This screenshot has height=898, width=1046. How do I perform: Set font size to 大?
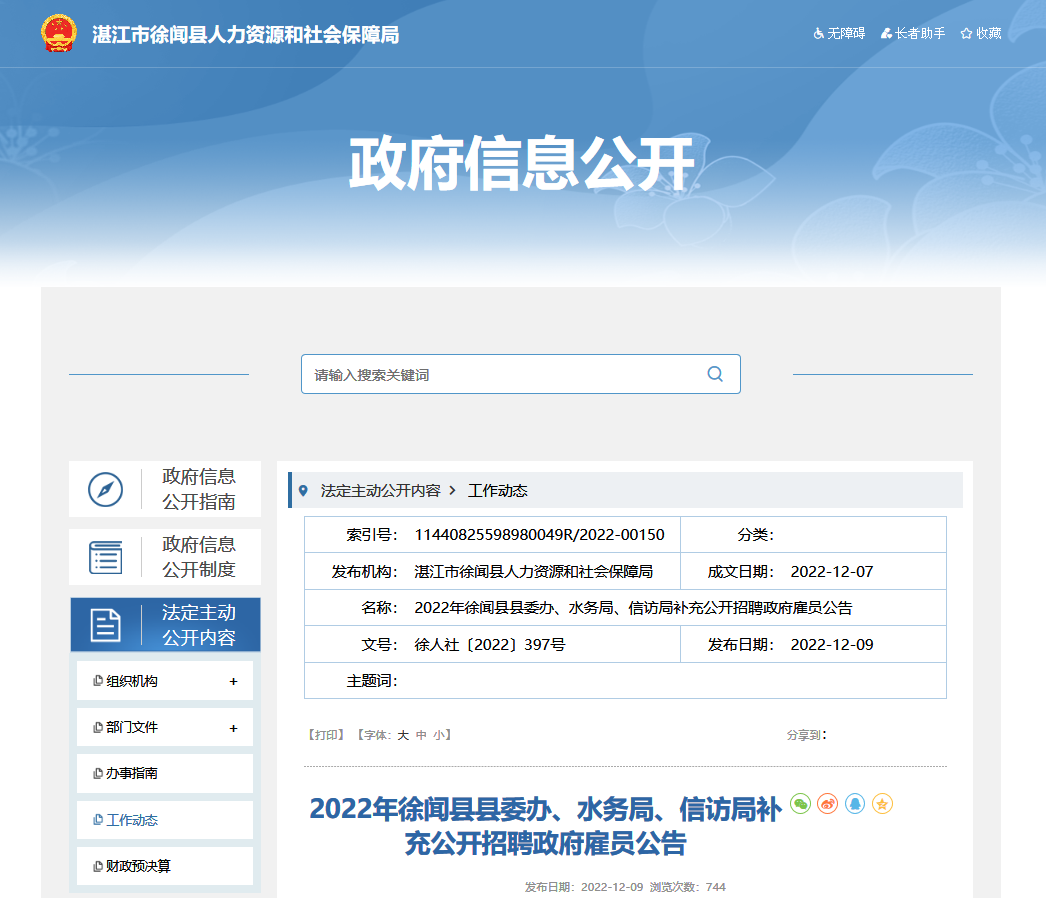[x=403, y=735]
